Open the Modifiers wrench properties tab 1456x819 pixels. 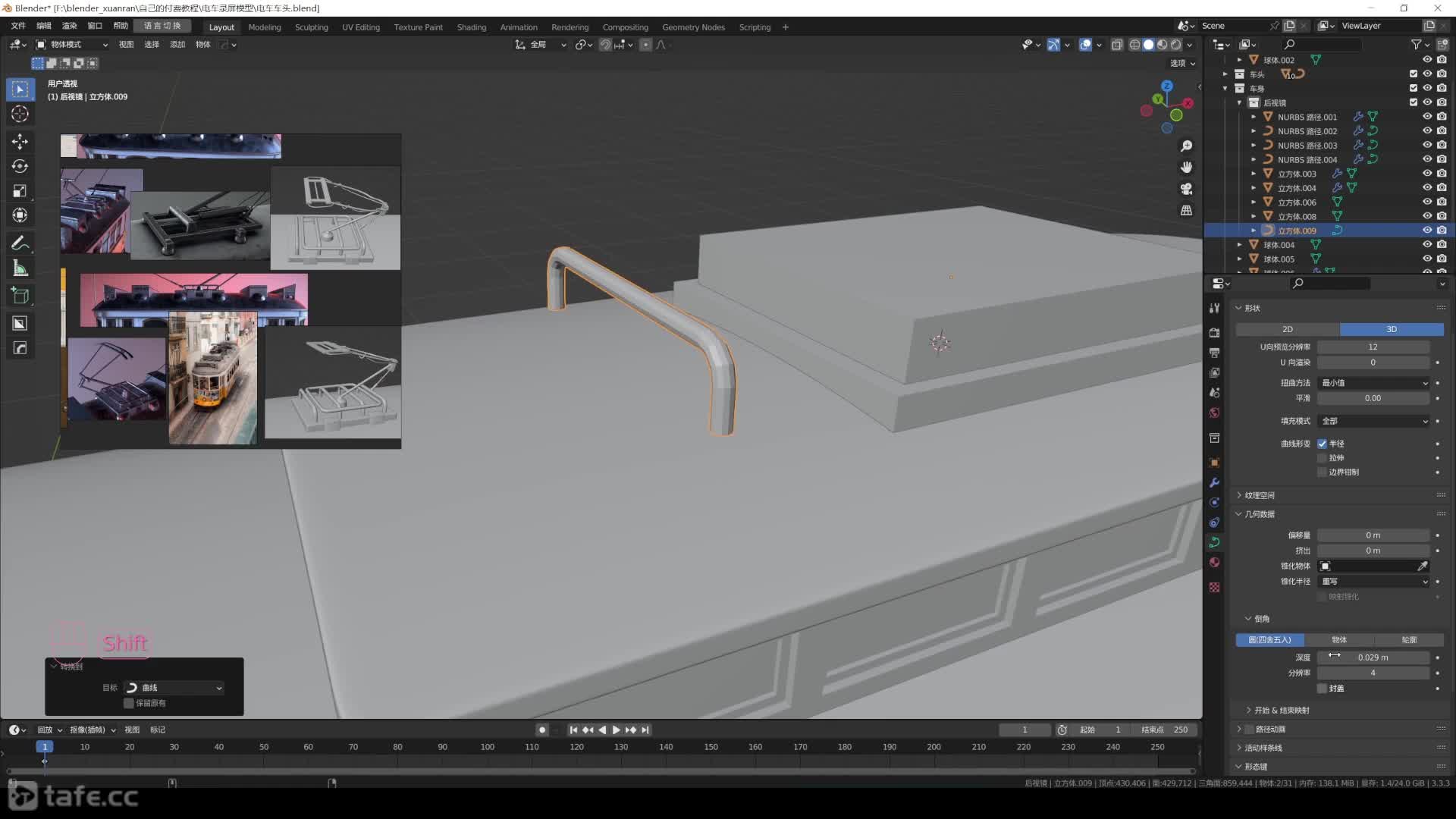1215,483
